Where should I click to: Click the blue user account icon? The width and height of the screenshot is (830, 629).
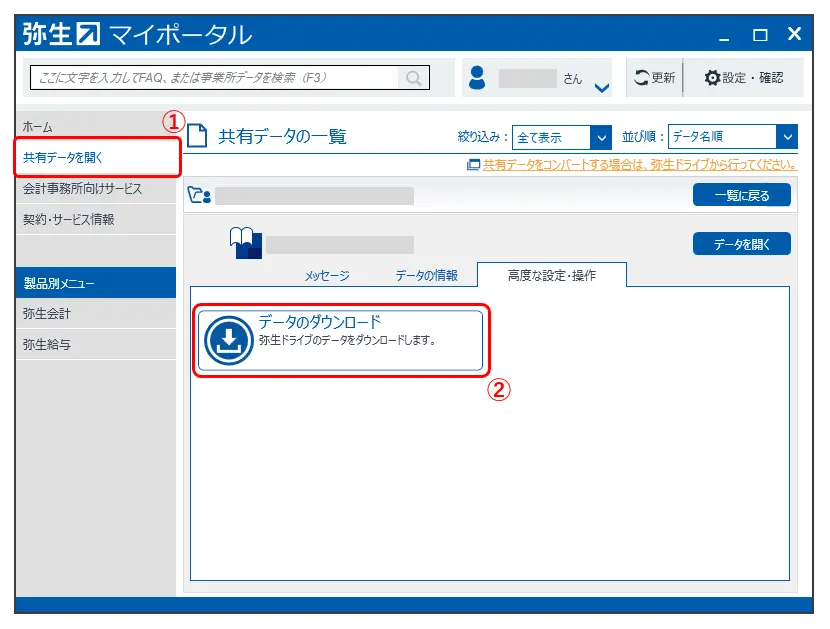(477, 78)
